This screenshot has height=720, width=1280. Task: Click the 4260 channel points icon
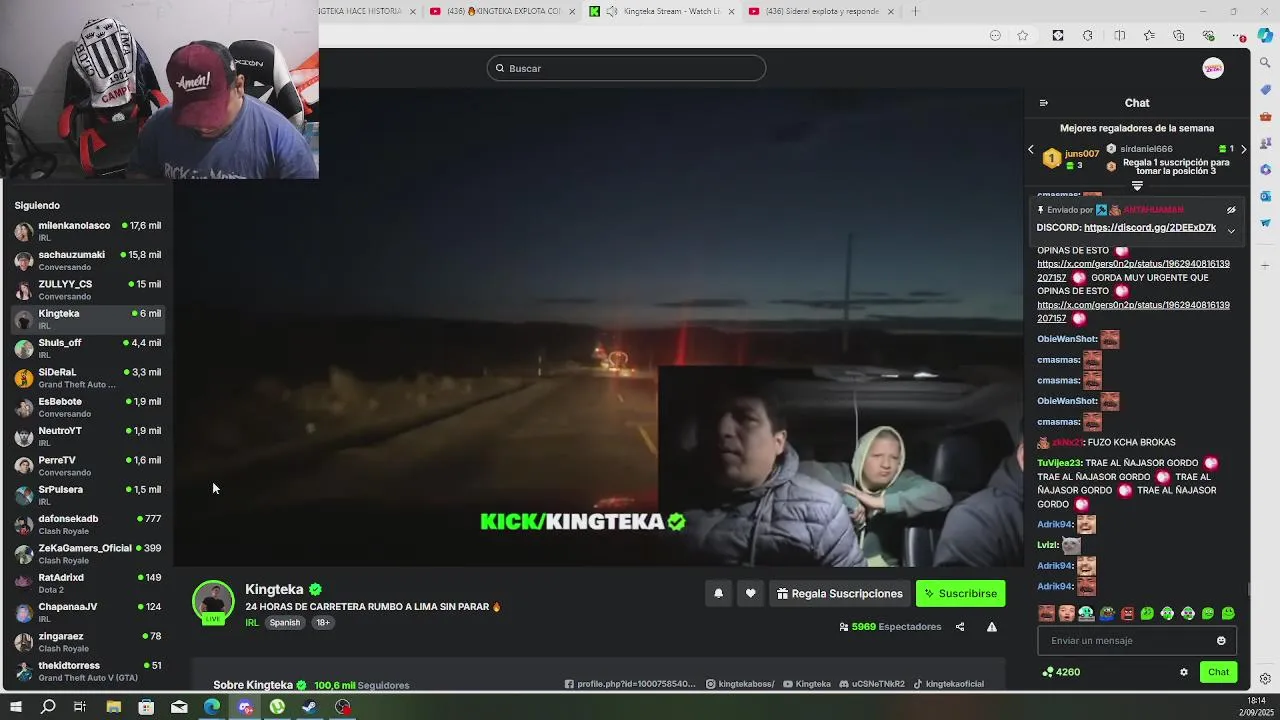1047,672
